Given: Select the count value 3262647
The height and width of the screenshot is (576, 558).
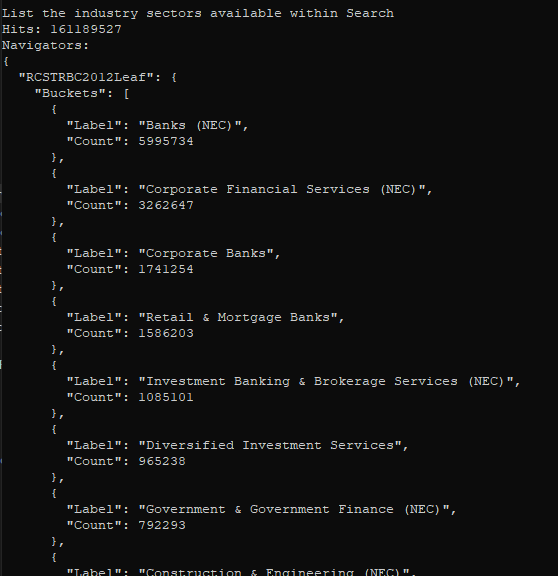Looking at the screenshot, I should (x=166, y=205).
